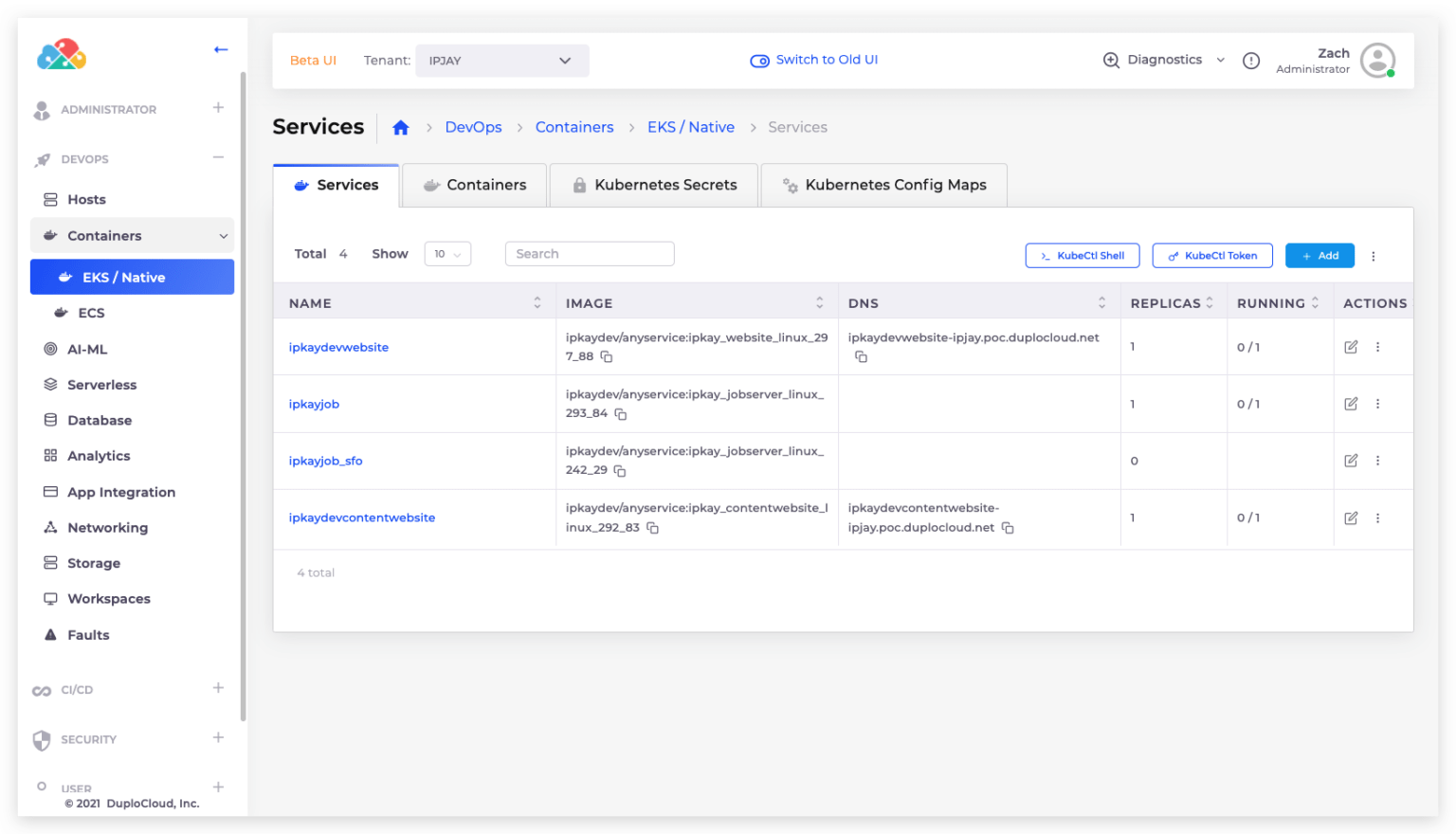Image resolution: width=1456 pixels, height=834 pixels.
Task: Click the info alert icon in header
Action: pos(1251,61)
